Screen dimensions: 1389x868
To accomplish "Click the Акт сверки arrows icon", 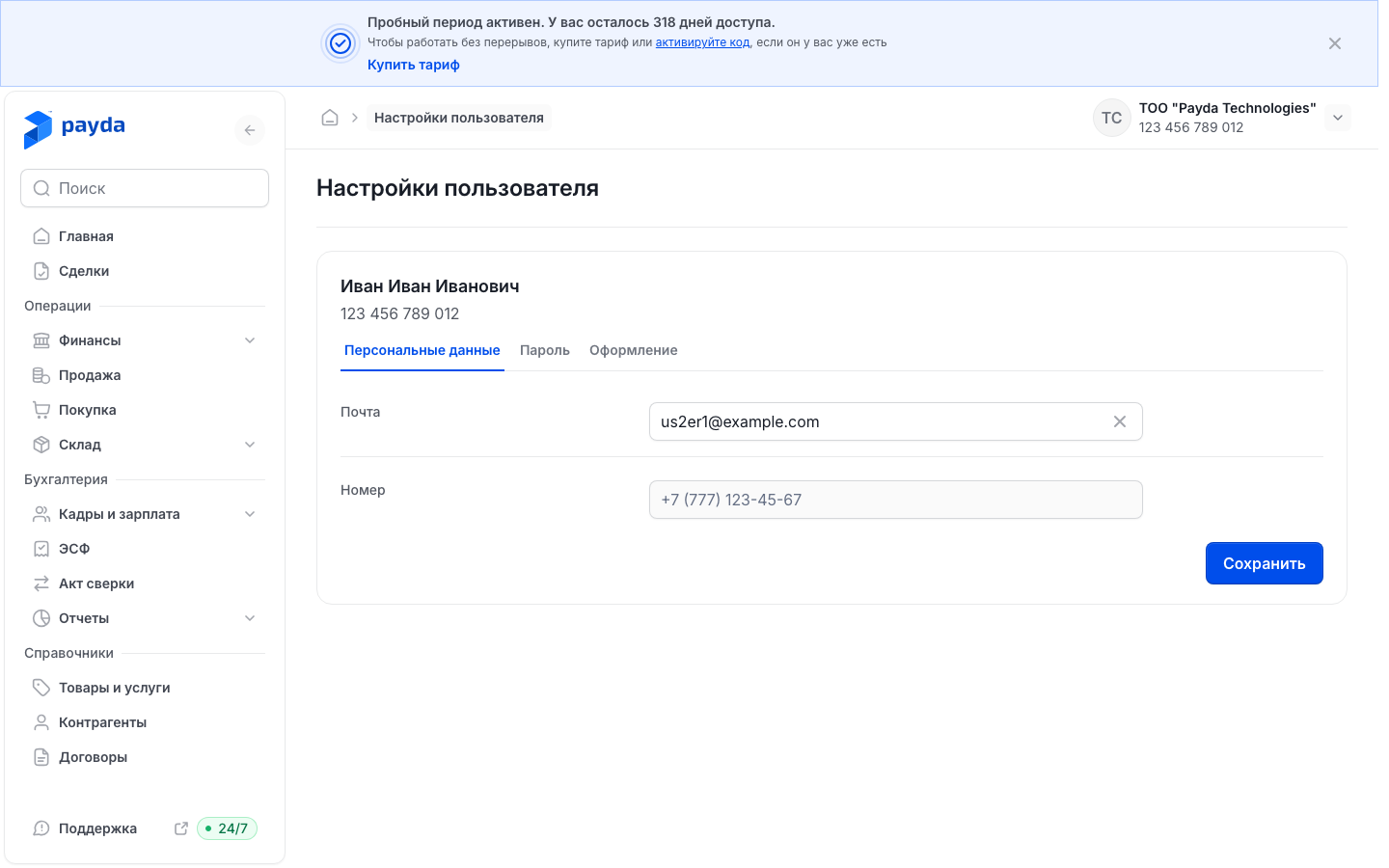I will pyautogui.click(x=41, y=583).
